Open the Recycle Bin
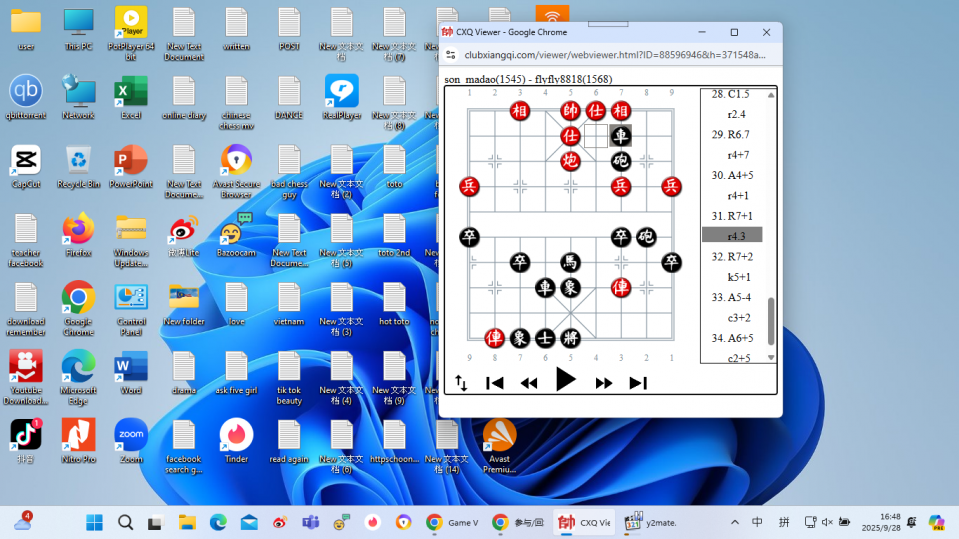959x539 pixels. [78, 166]
